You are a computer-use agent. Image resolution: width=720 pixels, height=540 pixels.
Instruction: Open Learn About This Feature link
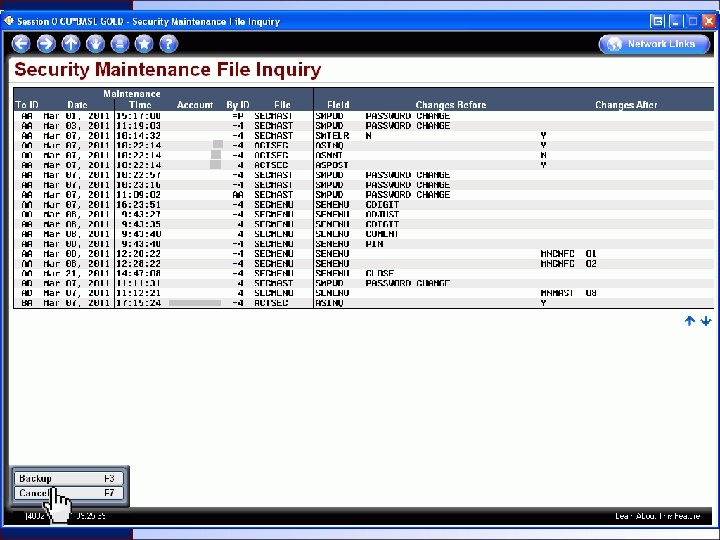(x=658, y=516)
